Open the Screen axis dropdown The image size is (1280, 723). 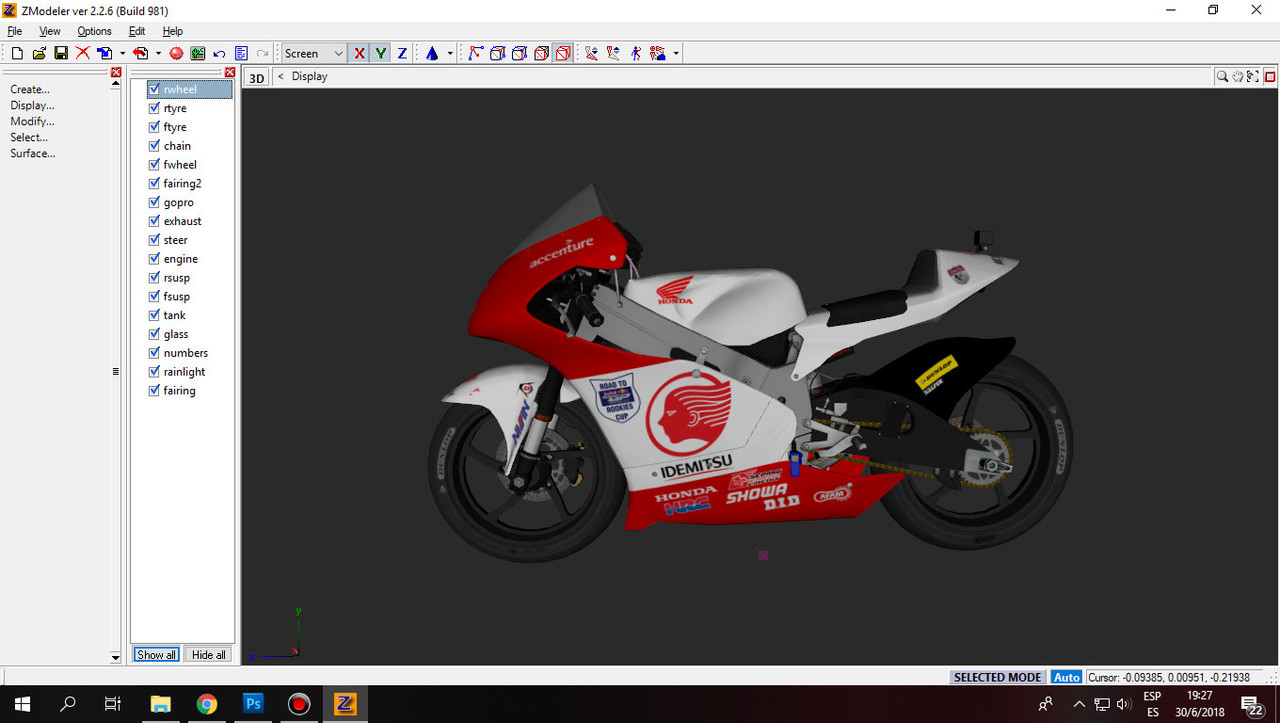point(314,53)
